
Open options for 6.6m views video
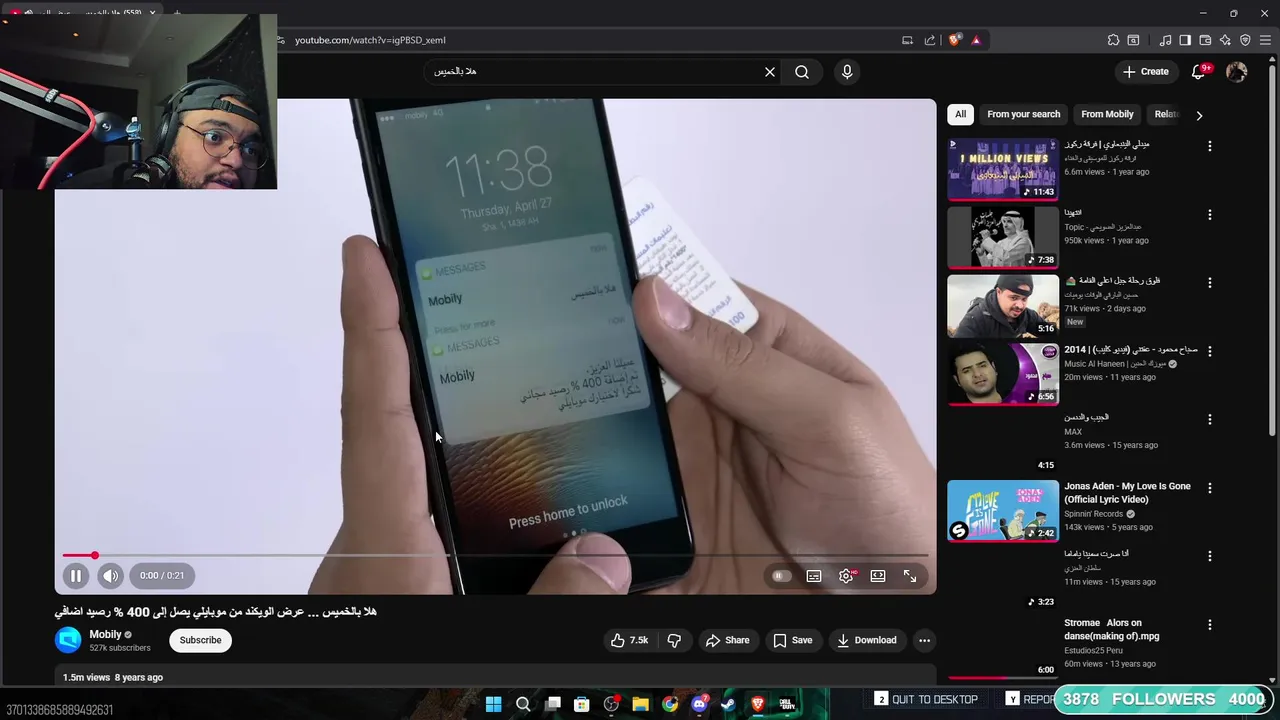pyautogui.click(x=1210, y=146)
